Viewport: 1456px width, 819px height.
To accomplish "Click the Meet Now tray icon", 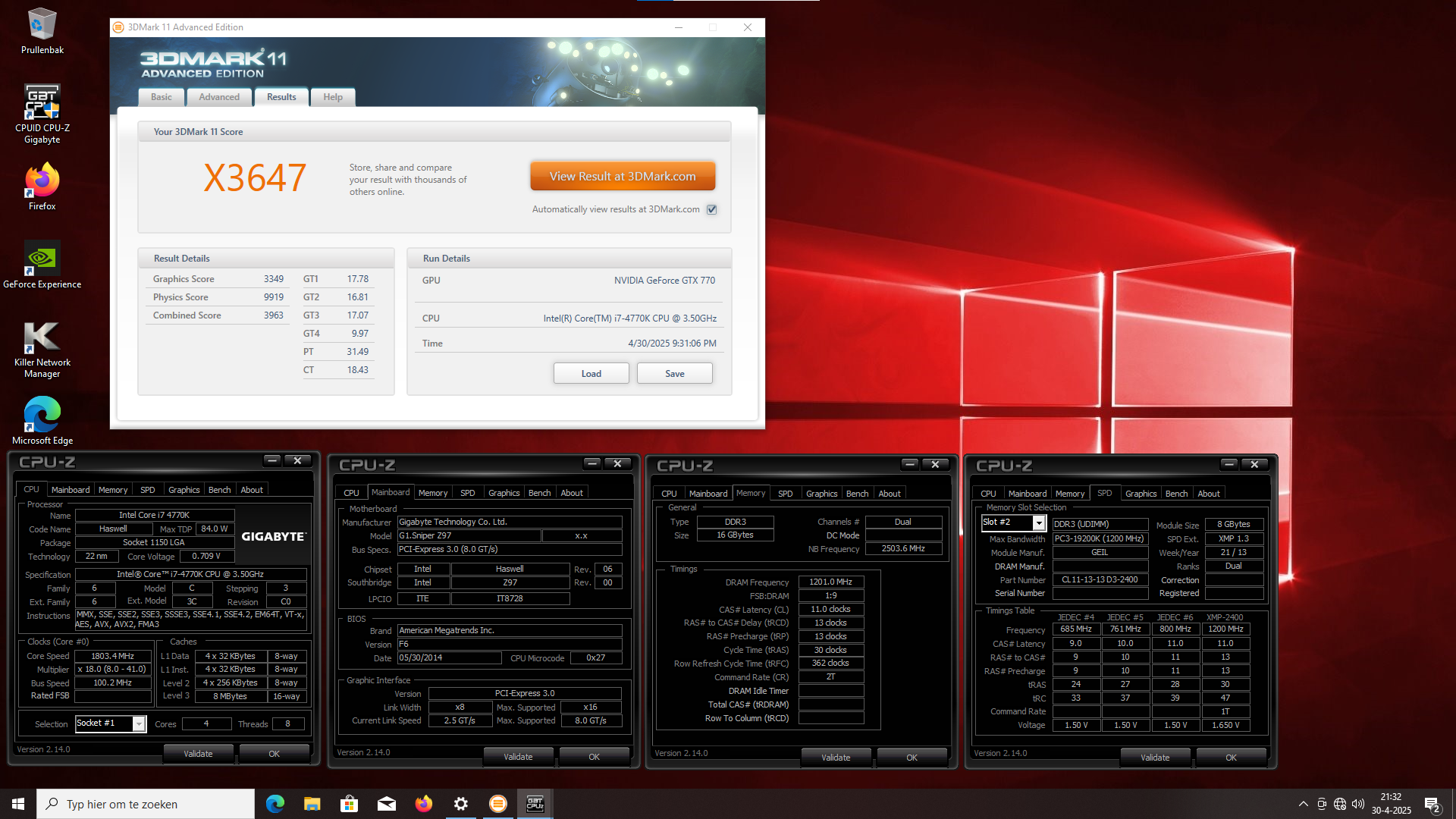I will 1322,804.
